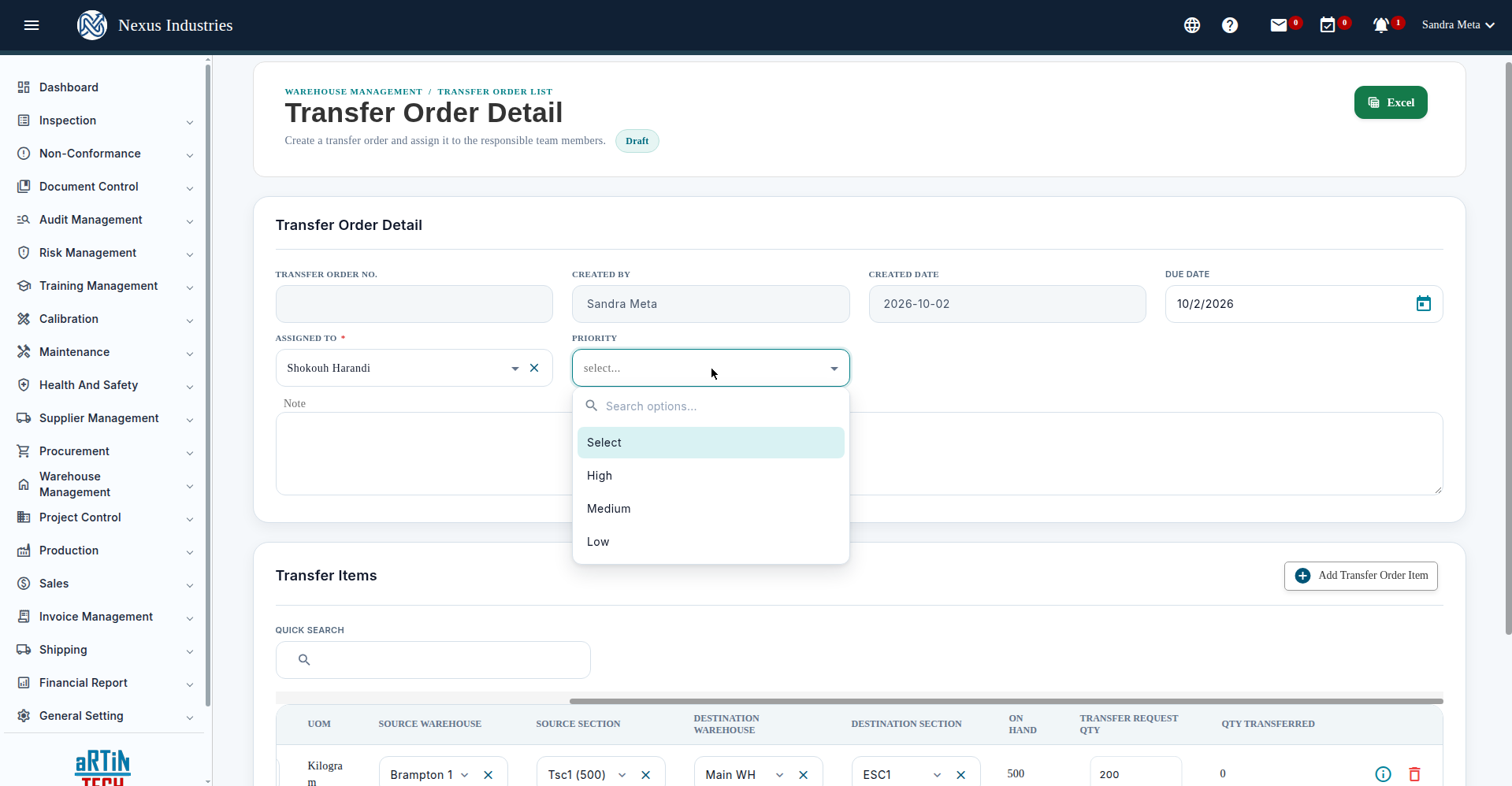1512x786 pixels.
Task: Click the Health And Safety shield icon
Action: (24, 385)
